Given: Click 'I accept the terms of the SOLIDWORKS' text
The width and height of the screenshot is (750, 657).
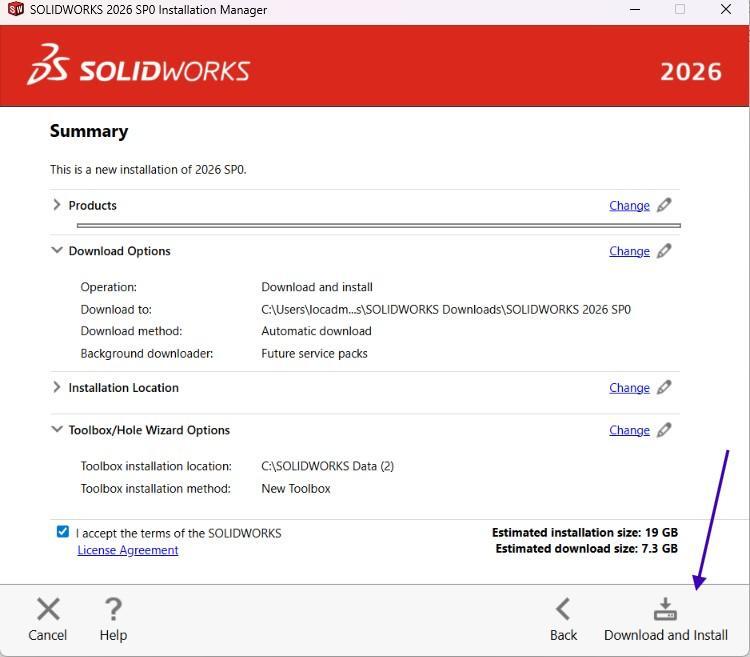Looking at the screenshot, I should click(178, 533).
